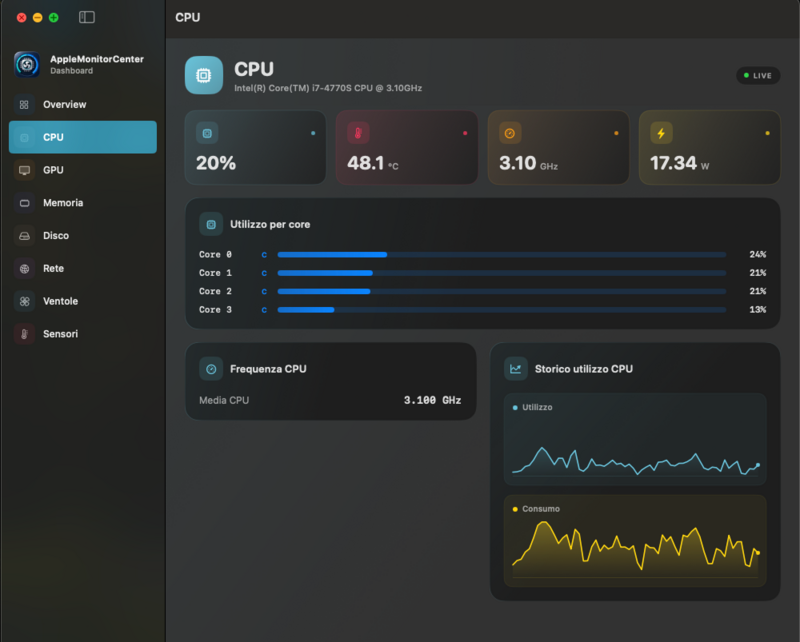This screenshot has width=800, height=642.
Task: Click the yellow Consumo history graph
Action: pos(635,541)
